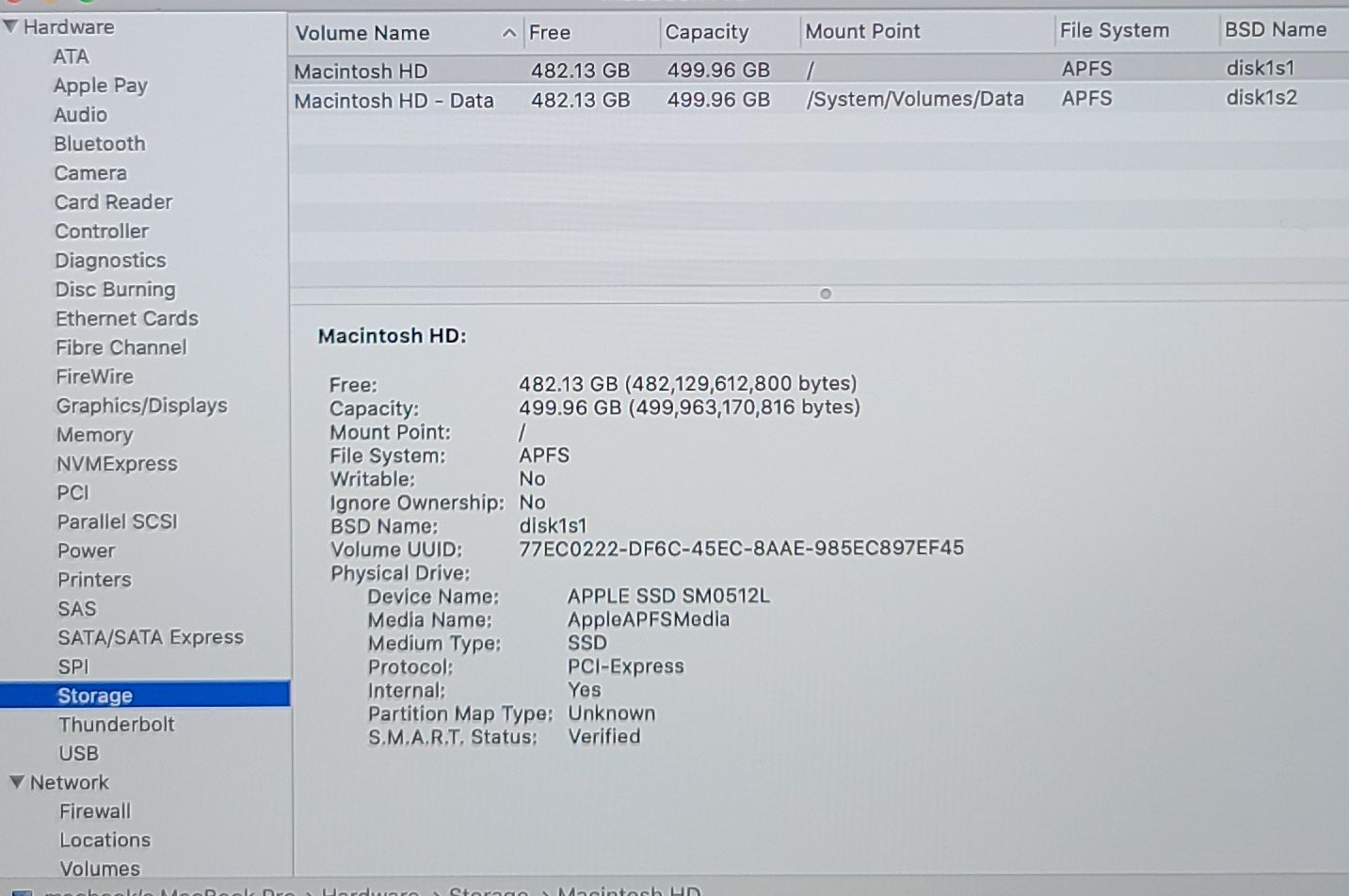1349x896 pixels.
Task: Open Graphics/Displays hardware info
Action: 141,406
